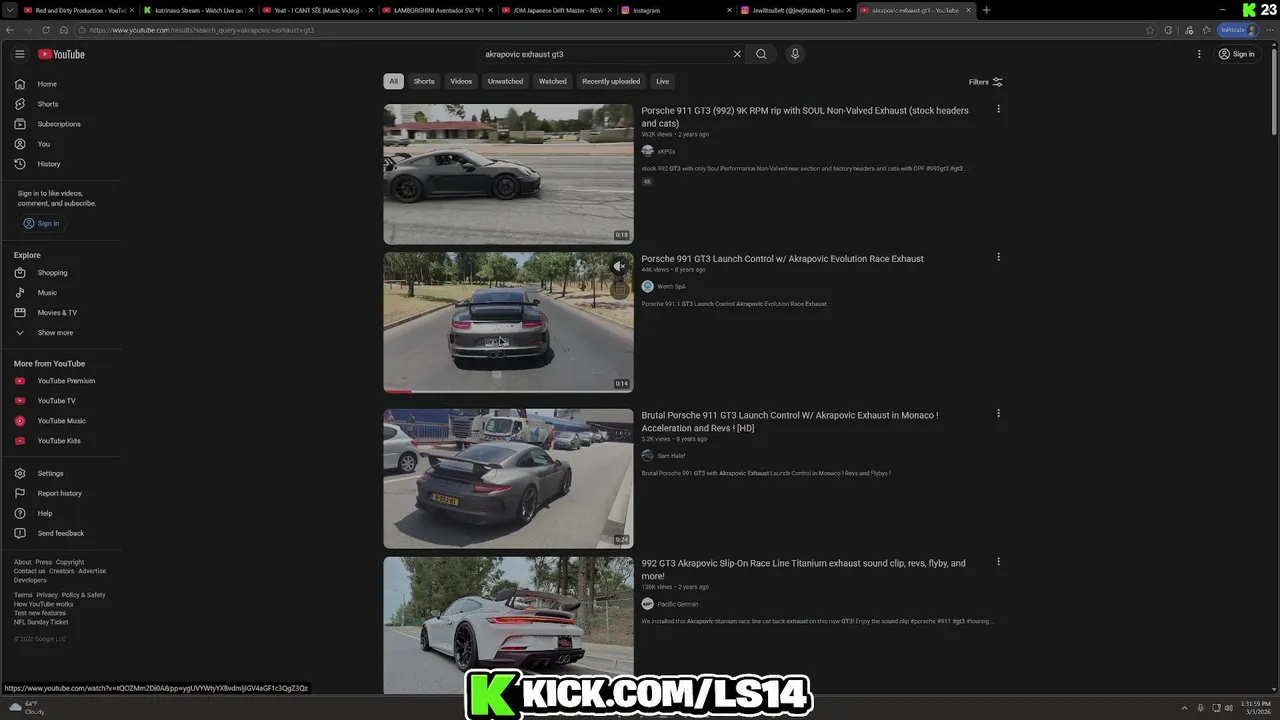Open the Werth SpA channel link
The height and width of the screenshot is (720, 1280).
point(671,287)
